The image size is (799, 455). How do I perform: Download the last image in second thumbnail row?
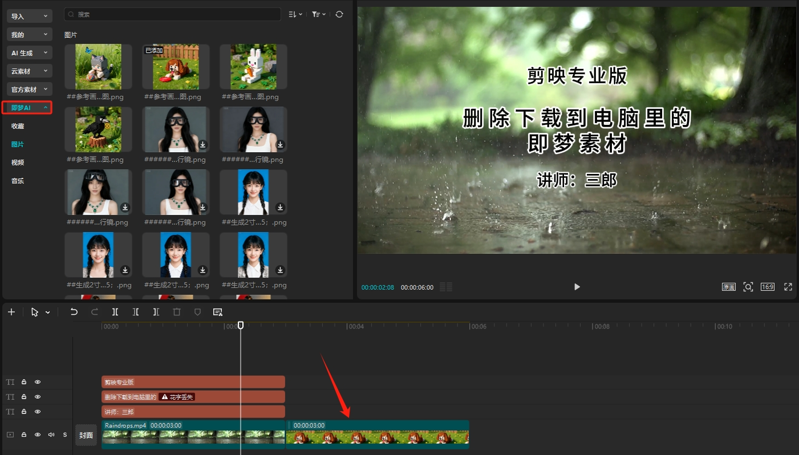click(280, 146)
